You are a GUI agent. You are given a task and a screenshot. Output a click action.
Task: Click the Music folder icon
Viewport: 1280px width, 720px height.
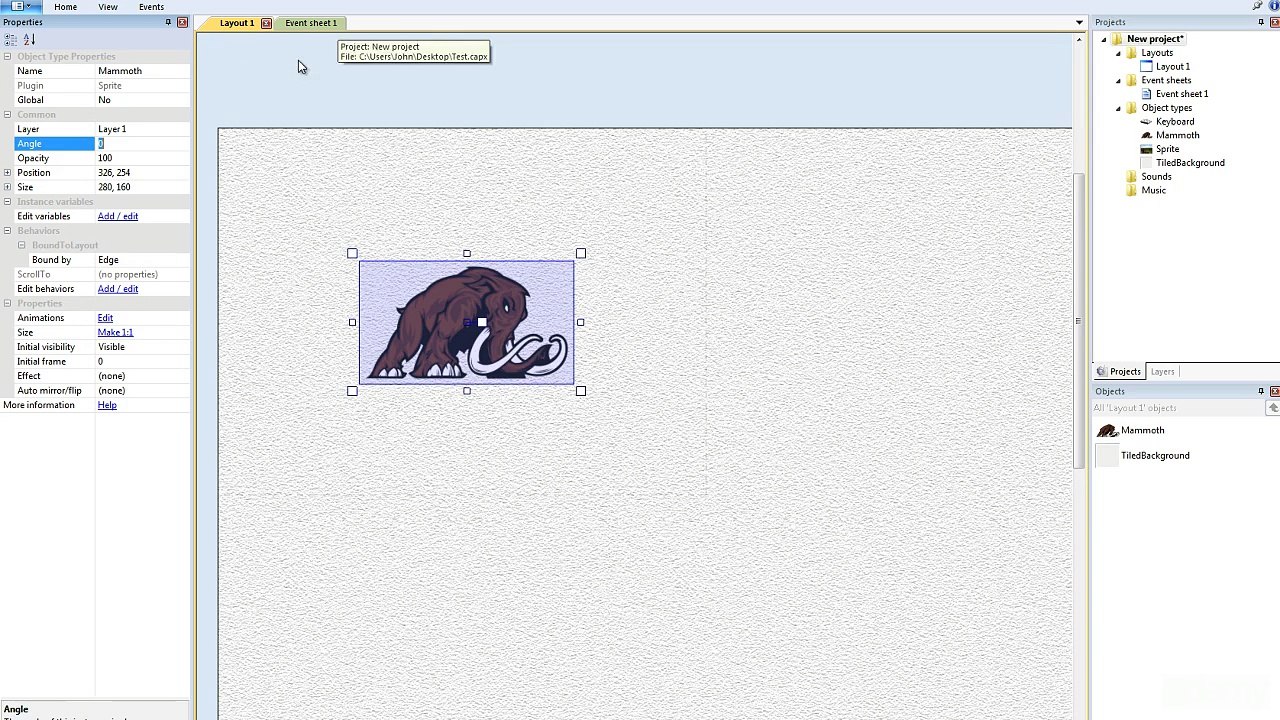click(x=1131, y=191)
